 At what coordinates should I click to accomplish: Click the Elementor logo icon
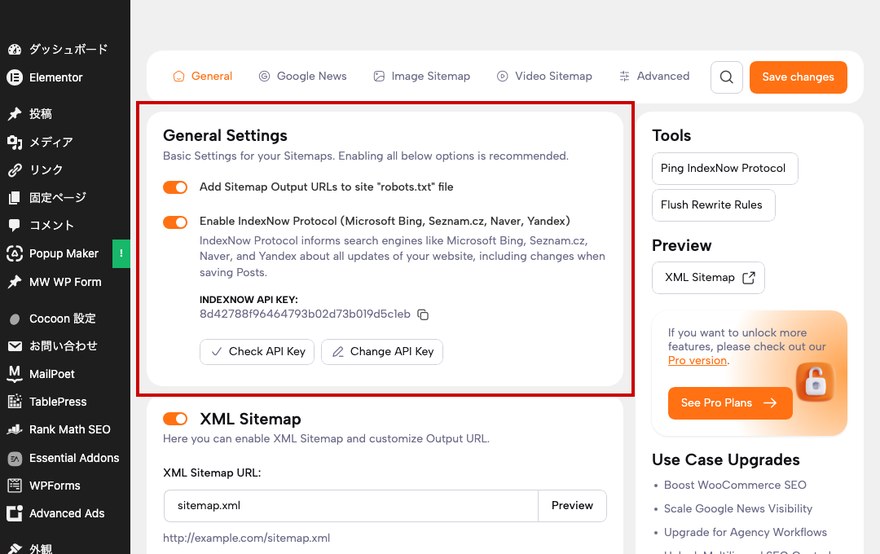pos(15,77)
